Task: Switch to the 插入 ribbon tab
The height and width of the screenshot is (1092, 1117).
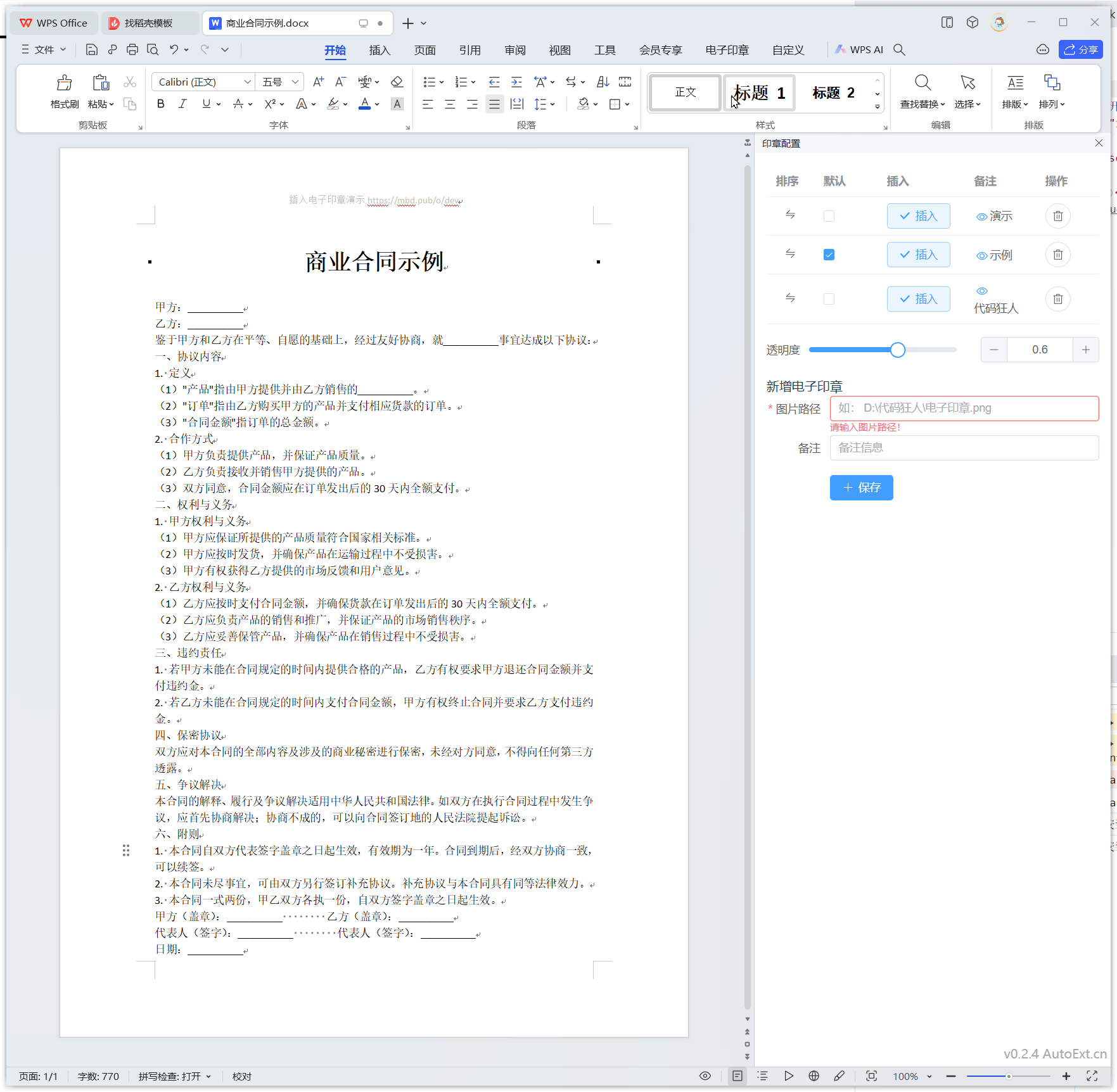Action: 380,50
